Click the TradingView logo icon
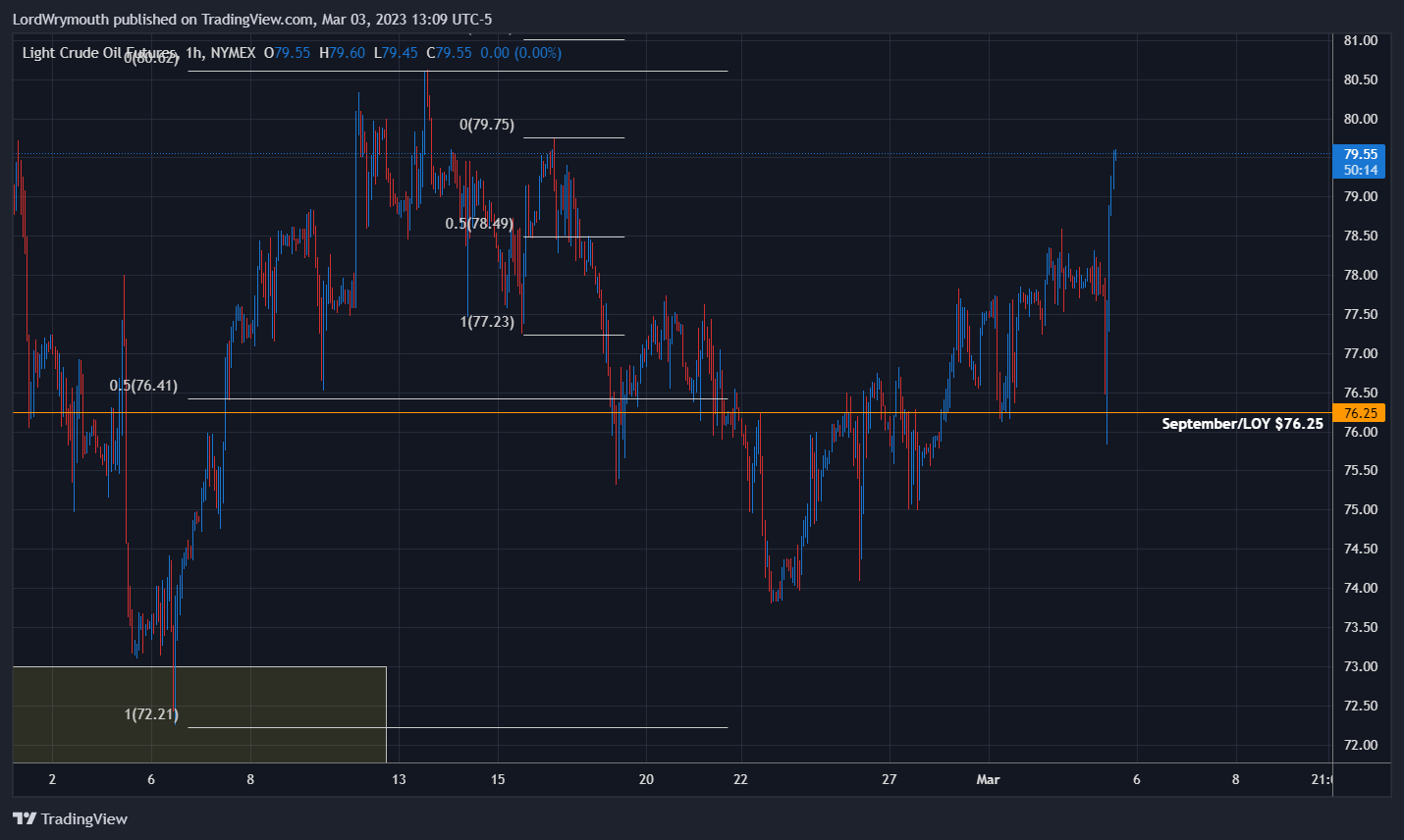The height and width of the screenshot is (840, 1404). pos(25,818)
